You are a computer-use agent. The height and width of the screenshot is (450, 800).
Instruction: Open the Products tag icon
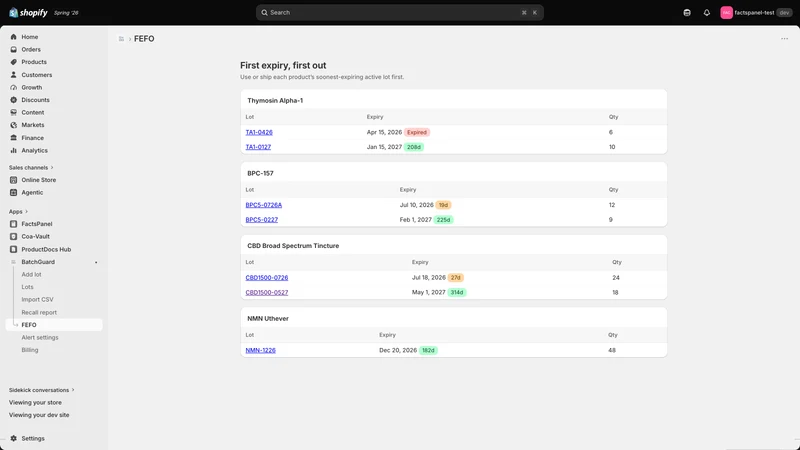(x=14, y=62)
